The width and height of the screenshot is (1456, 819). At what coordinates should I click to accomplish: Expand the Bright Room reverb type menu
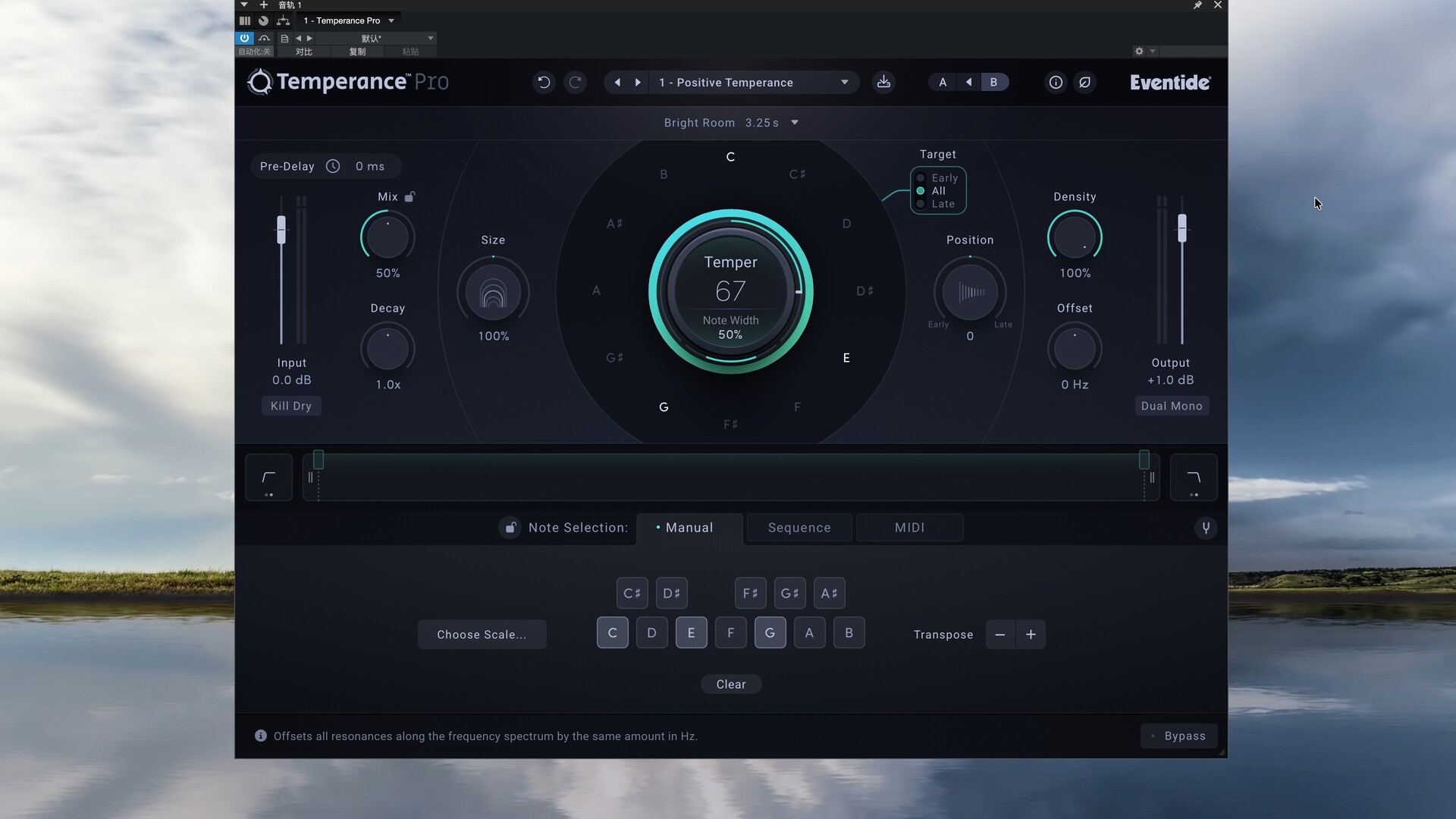click(795, 122)
